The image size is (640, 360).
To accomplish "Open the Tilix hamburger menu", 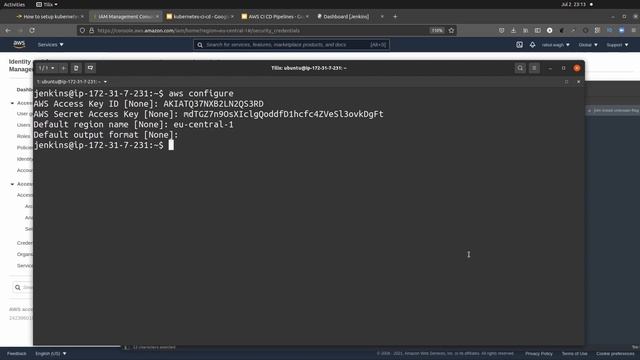I will click(x=534, y=68).
